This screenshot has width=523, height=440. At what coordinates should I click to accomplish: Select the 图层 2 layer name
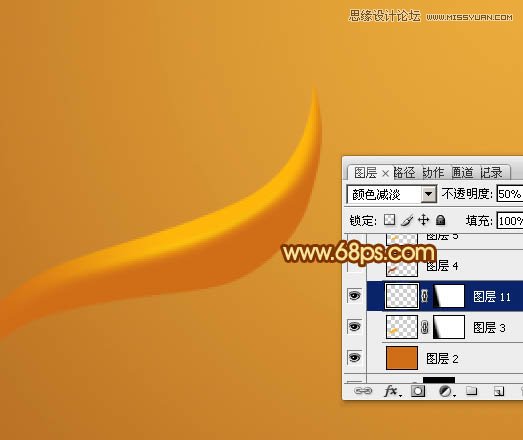pos(442,359)
